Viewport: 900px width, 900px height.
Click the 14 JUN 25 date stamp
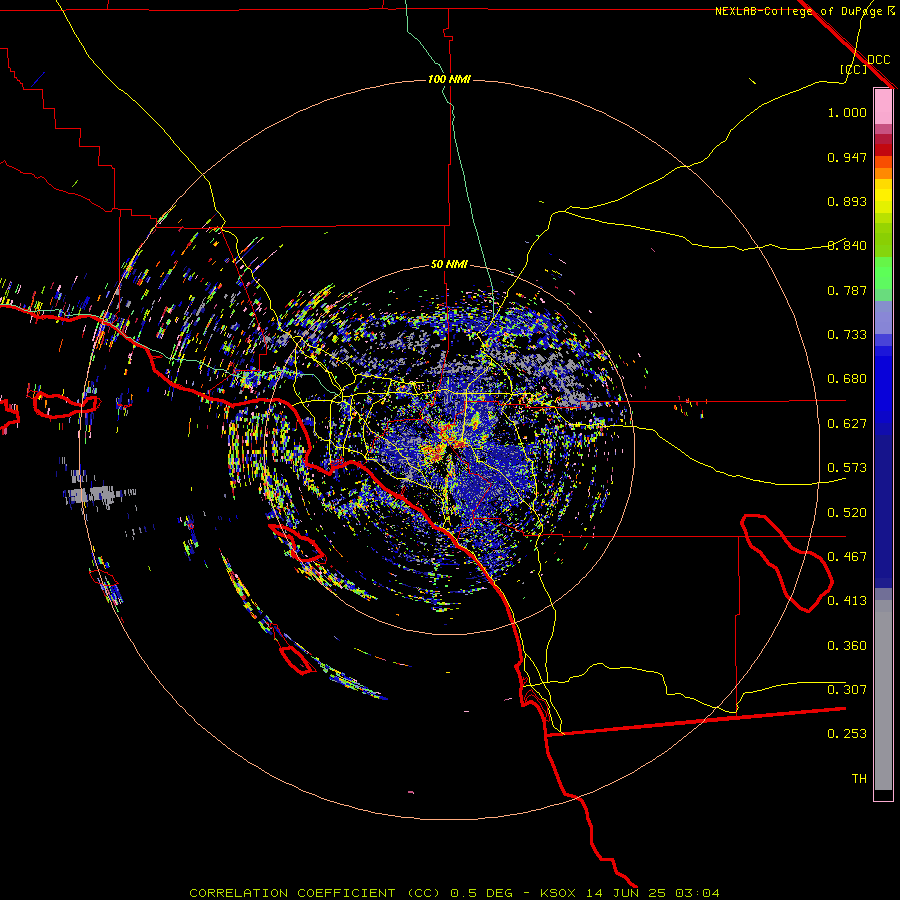625,893
